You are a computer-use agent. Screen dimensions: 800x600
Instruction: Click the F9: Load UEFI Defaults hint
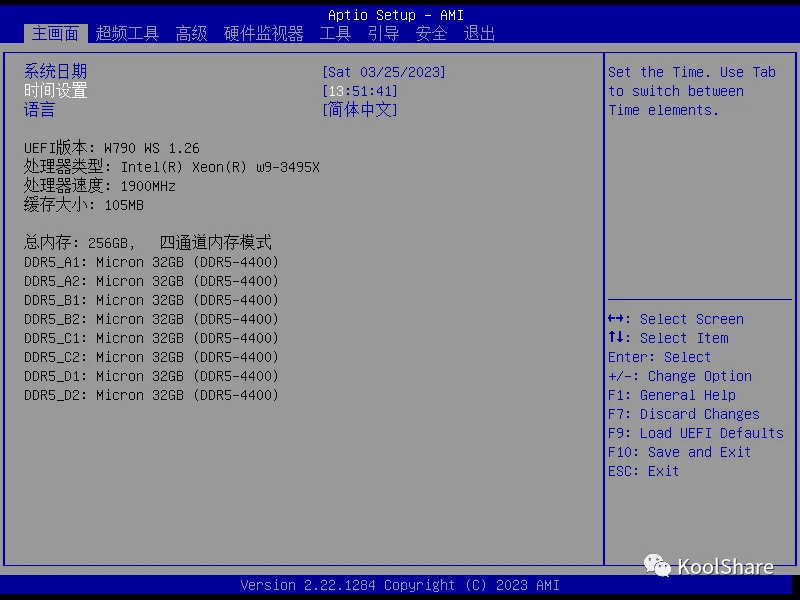[696, 433]
